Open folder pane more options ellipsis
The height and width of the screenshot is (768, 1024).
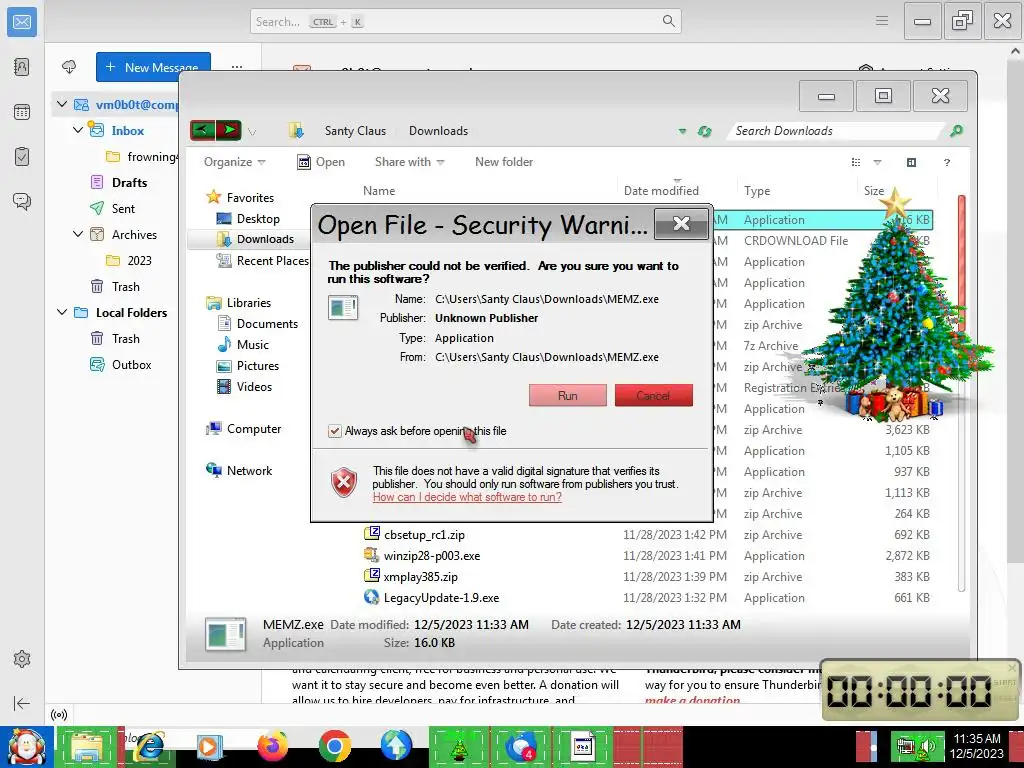click(237, 67)
